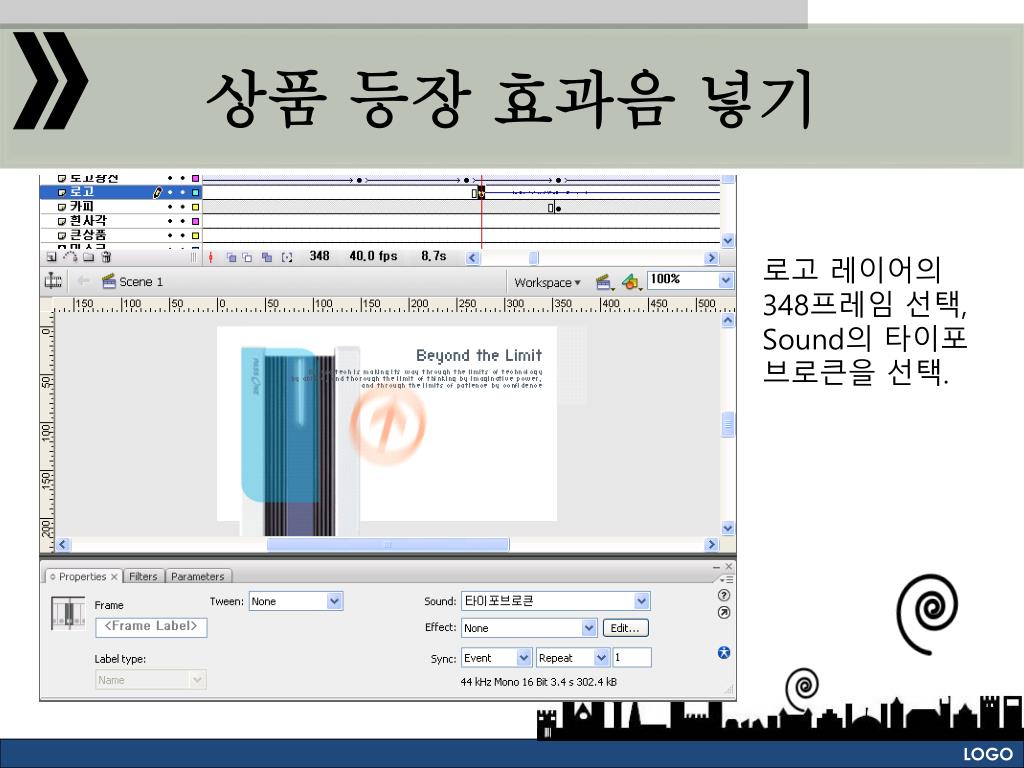Open the Label type Name dropdown

[x=150, y=680]
